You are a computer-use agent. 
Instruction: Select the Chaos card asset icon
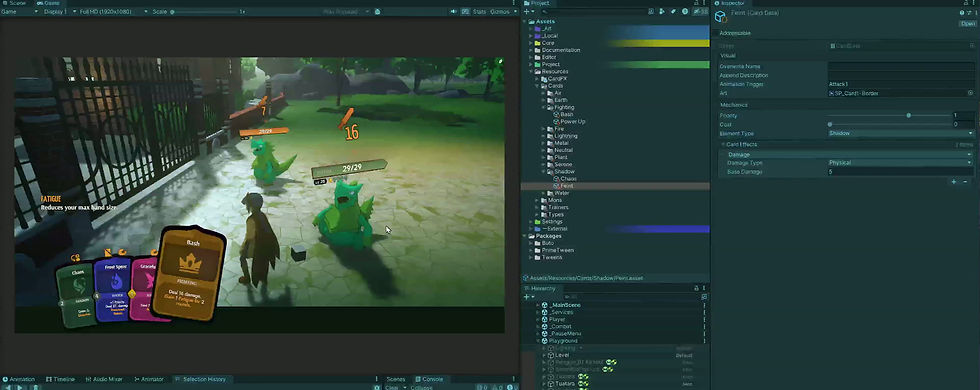[556, 179]
